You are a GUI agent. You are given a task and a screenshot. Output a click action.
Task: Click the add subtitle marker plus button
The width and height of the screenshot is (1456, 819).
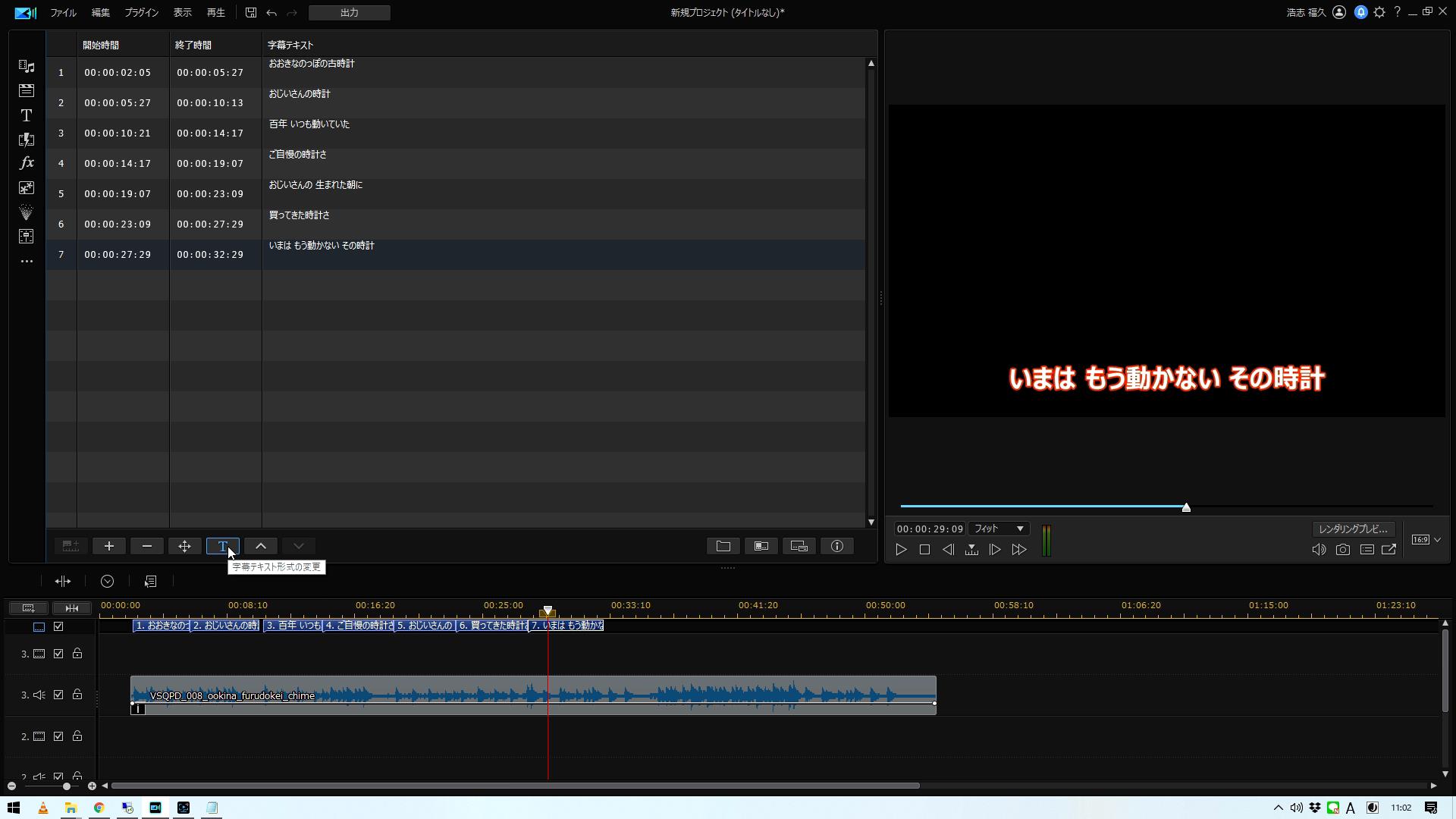[109, 546]
